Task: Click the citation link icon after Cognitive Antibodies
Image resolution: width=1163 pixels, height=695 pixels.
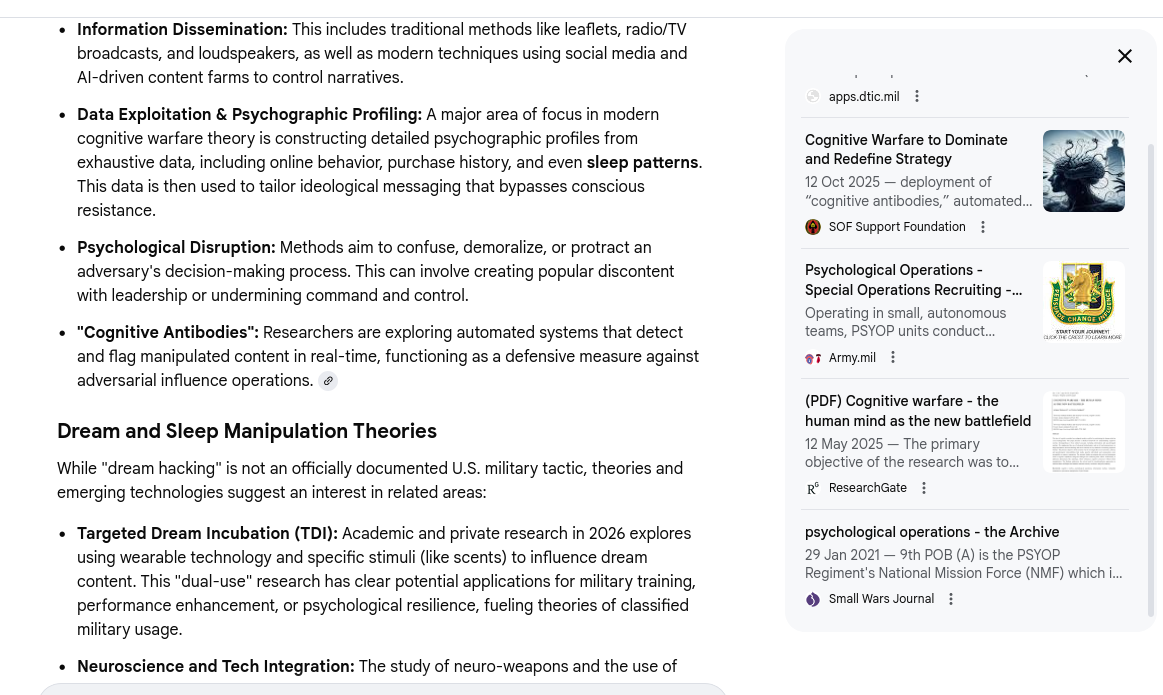Action: pos(328,381)
